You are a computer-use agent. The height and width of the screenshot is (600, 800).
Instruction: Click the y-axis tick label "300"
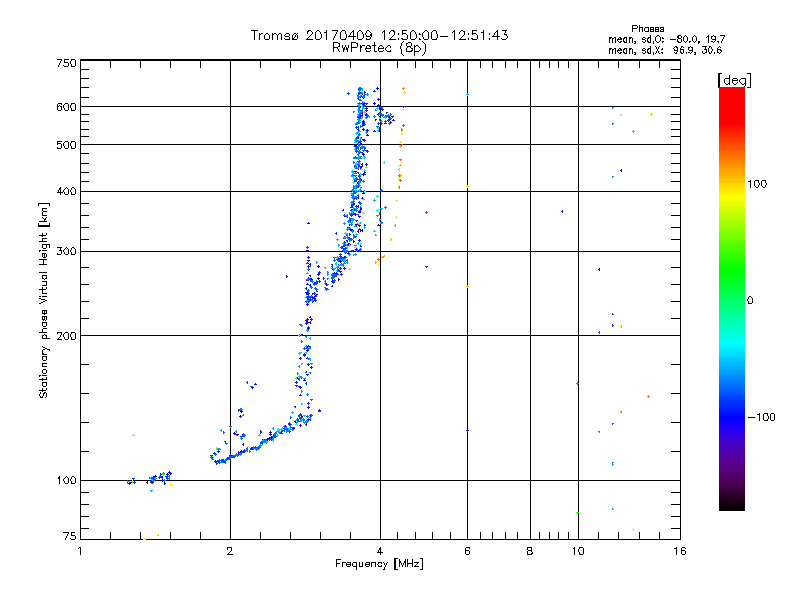(x=66, y=251)
